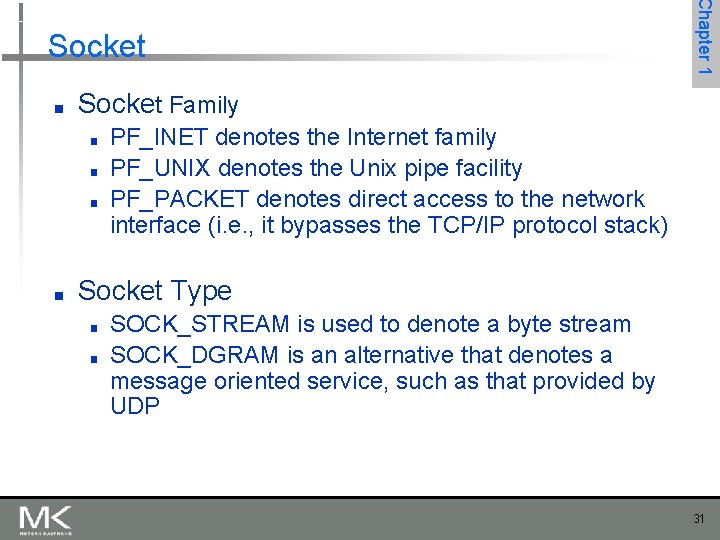Click the SOCK_STREAM keyword text

[x=200, y=324]
